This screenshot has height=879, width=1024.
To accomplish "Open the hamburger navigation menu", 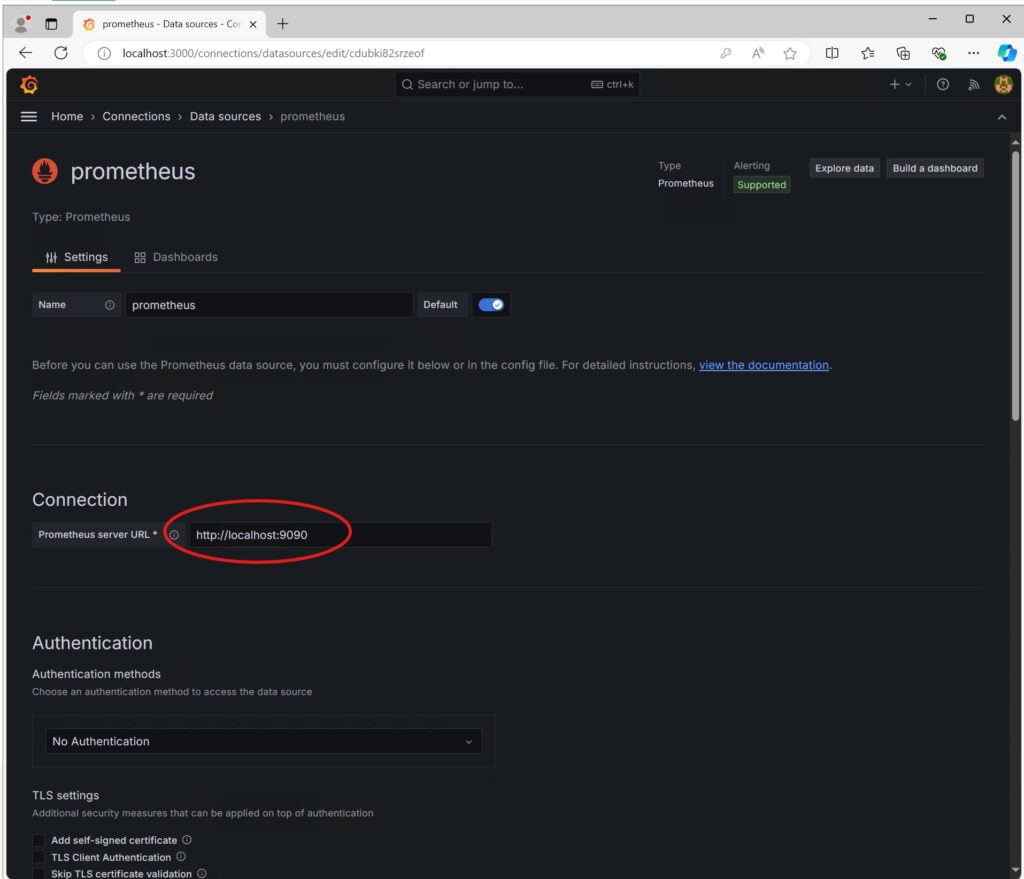I will tap(29, 117).
